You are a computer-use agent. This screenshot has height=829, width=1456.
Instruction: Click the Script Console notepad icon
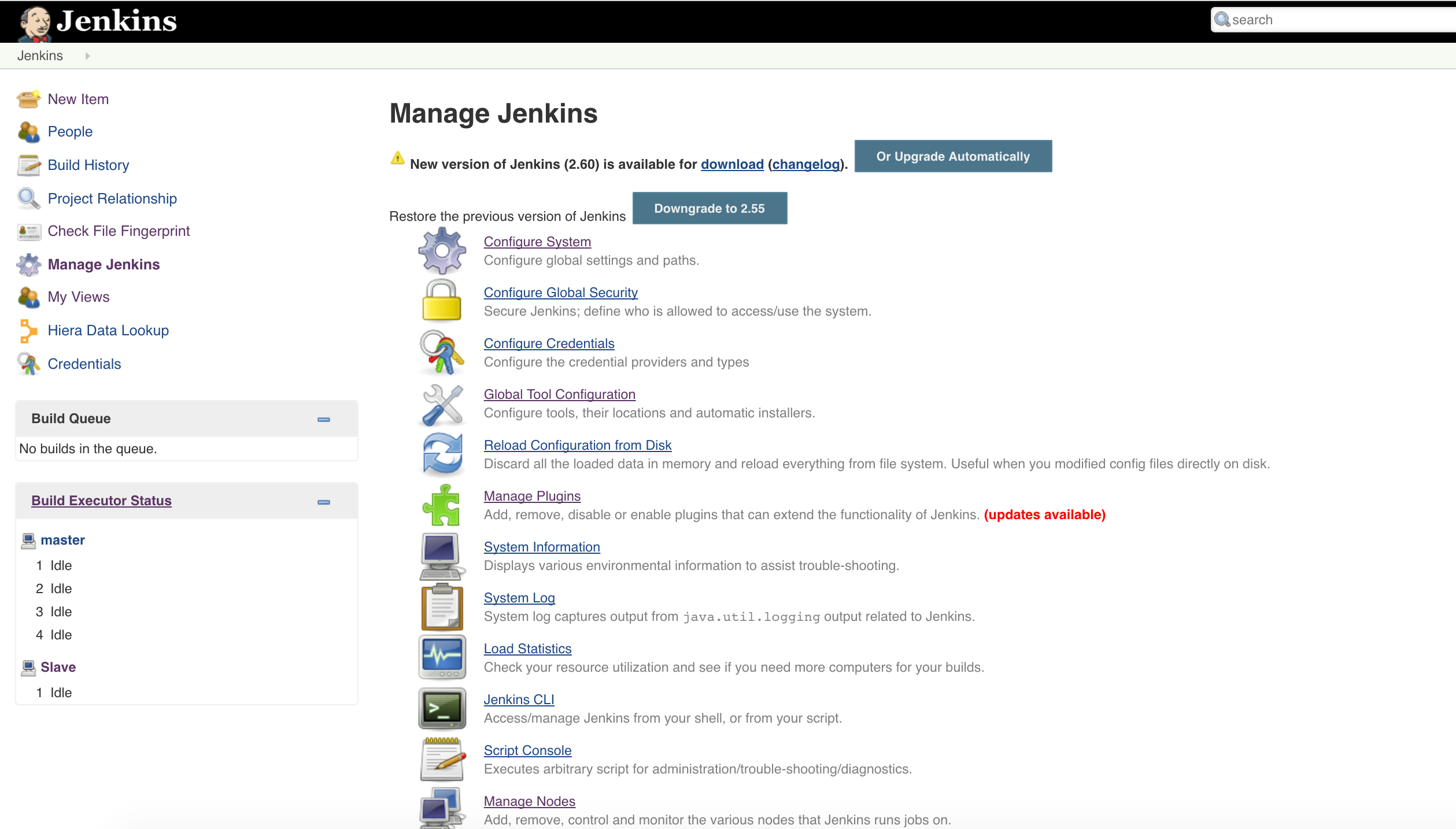pos(442,759)
